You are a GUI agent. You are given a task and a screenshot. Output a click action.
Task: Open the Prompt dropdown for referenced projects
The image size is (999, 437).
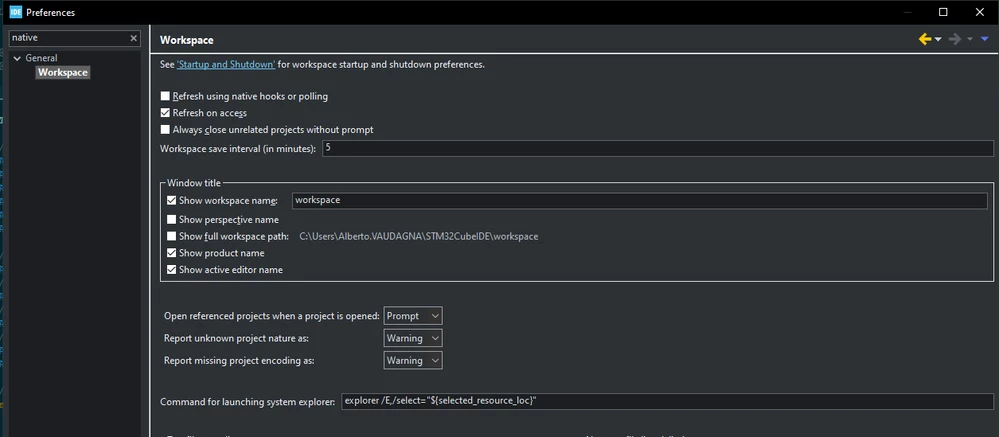click(413, 316)
